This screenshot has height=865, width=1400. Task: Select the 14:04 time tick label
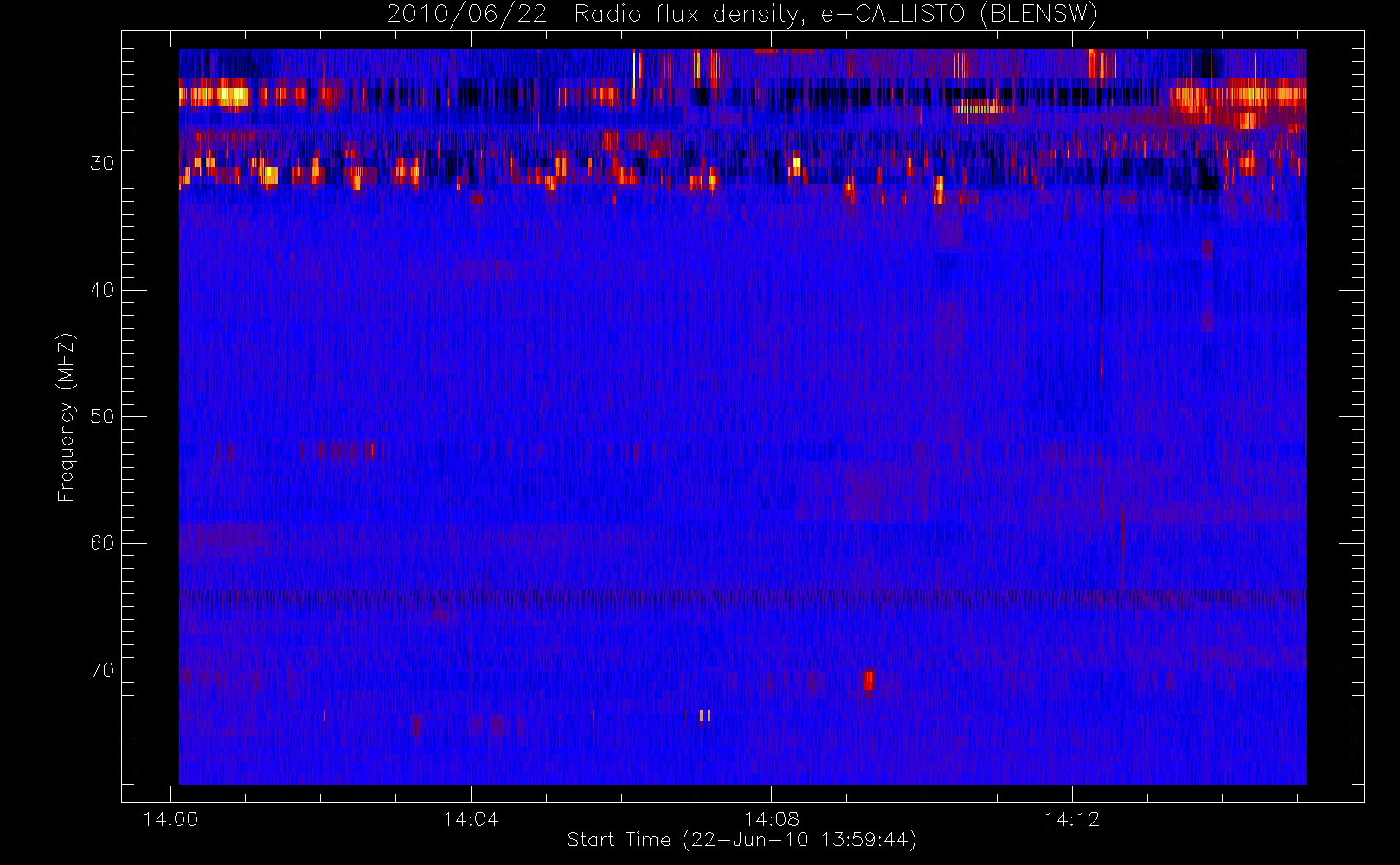pyautogui.click(x=471, y=819)
